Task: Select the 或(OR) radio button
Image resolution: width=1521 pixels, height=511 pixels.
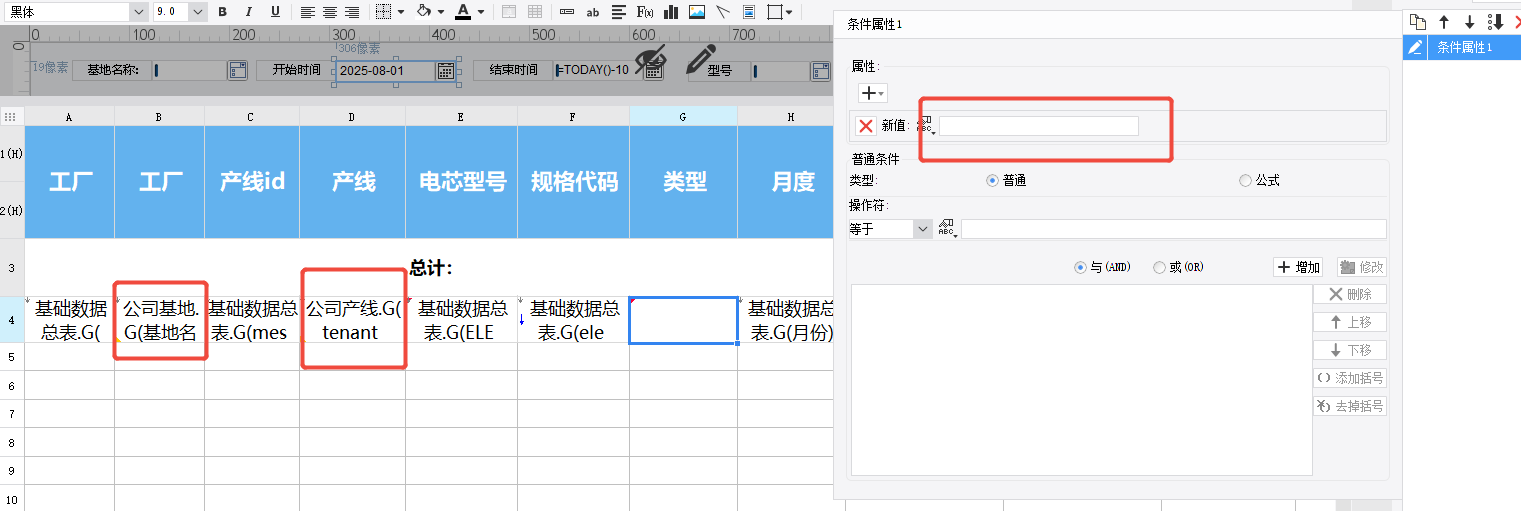Action: point(1159,267)
